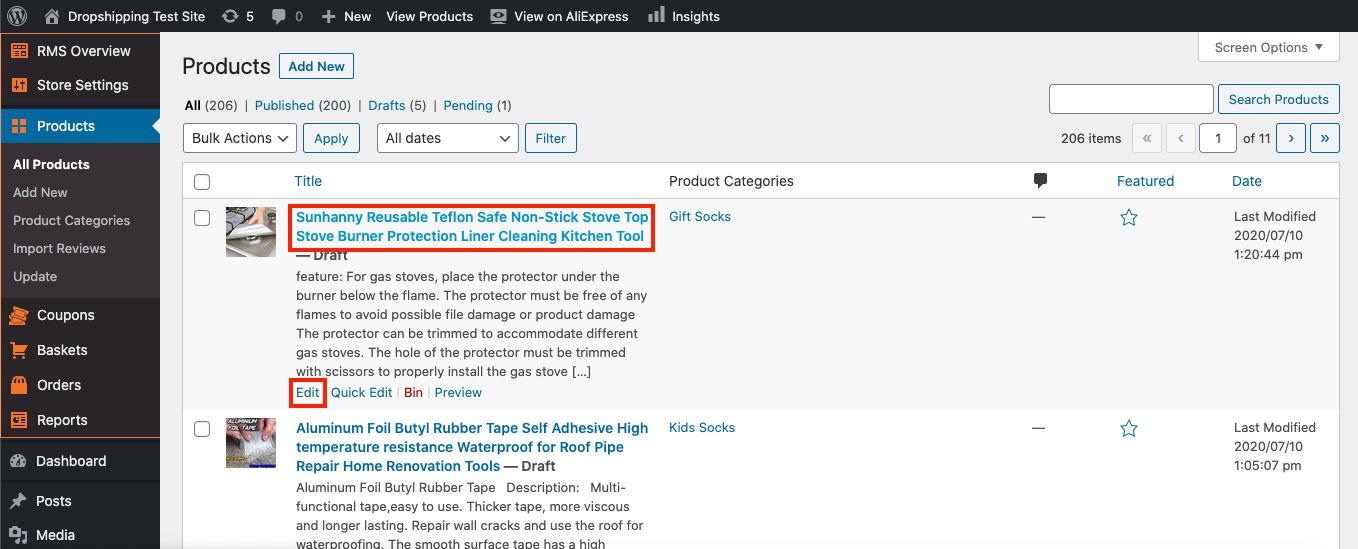
Task: Filter by Published (200) products
Action: (x=303, y=105)
